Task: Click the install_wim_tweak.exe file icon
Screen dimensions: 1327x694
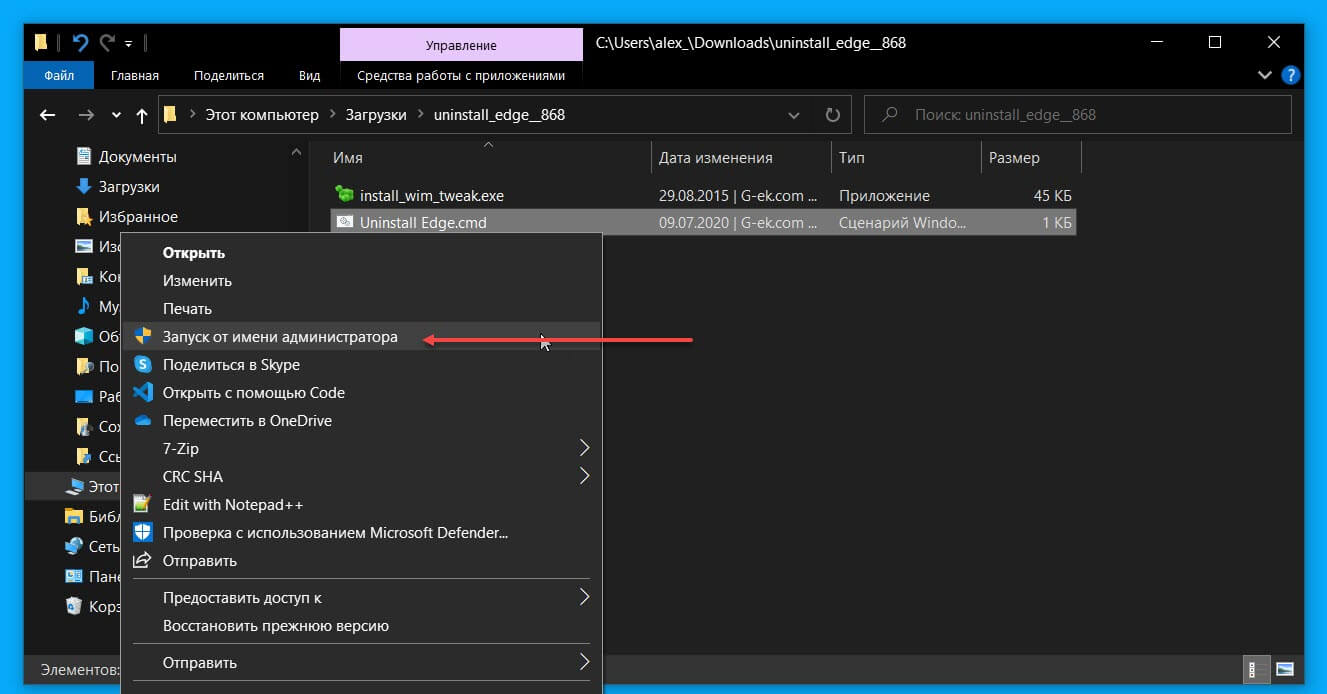Action: (345, 195)
